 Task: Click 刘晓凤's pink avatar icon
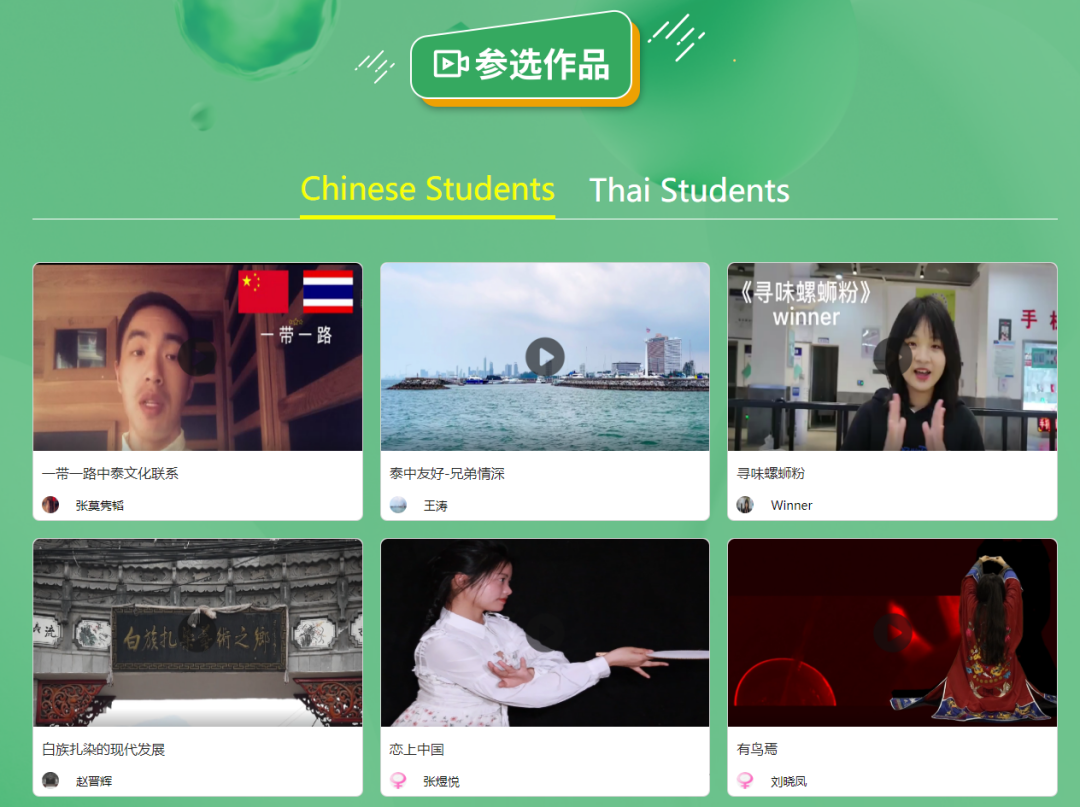[745, 780]
